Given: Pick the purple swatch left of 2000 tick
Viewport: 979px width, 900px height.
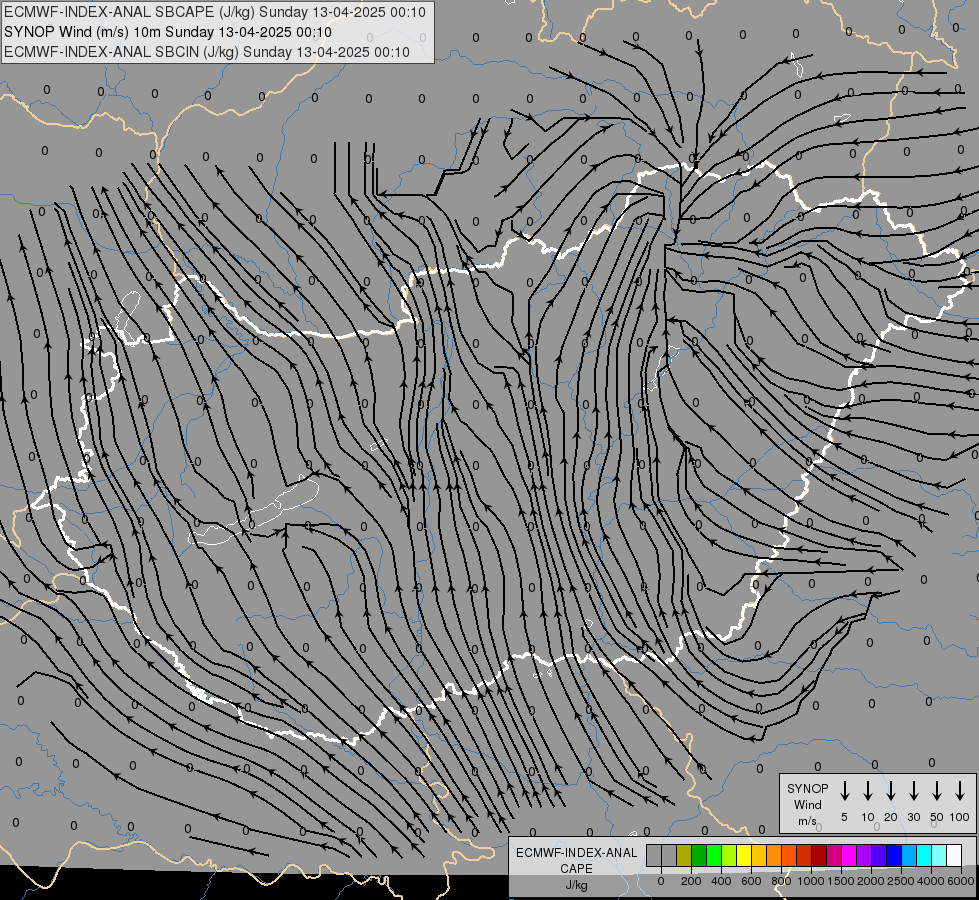Looking at the screenshot, I should (x=865, y=855).
